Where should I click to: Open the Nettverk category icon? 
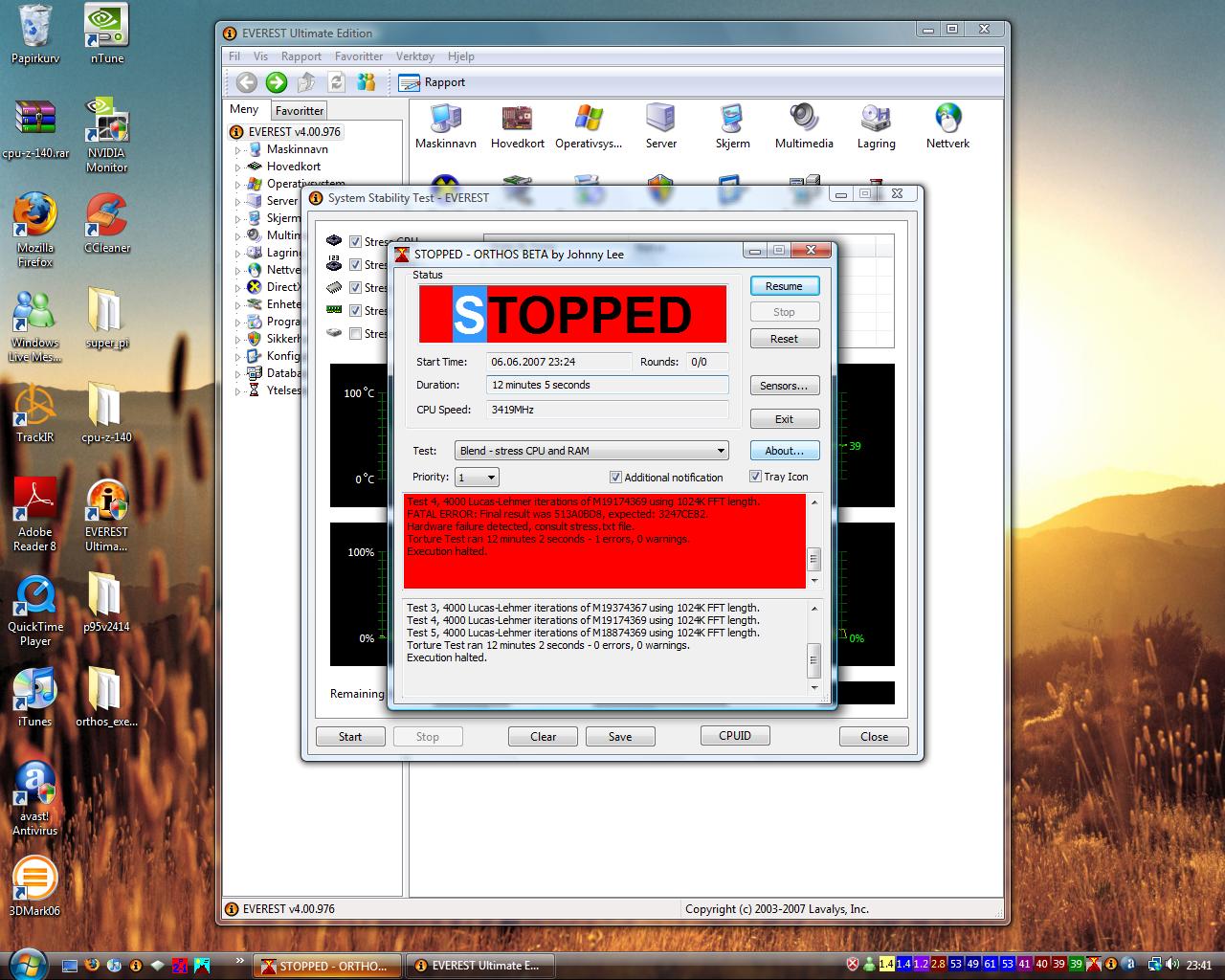(x=947, y=126)
